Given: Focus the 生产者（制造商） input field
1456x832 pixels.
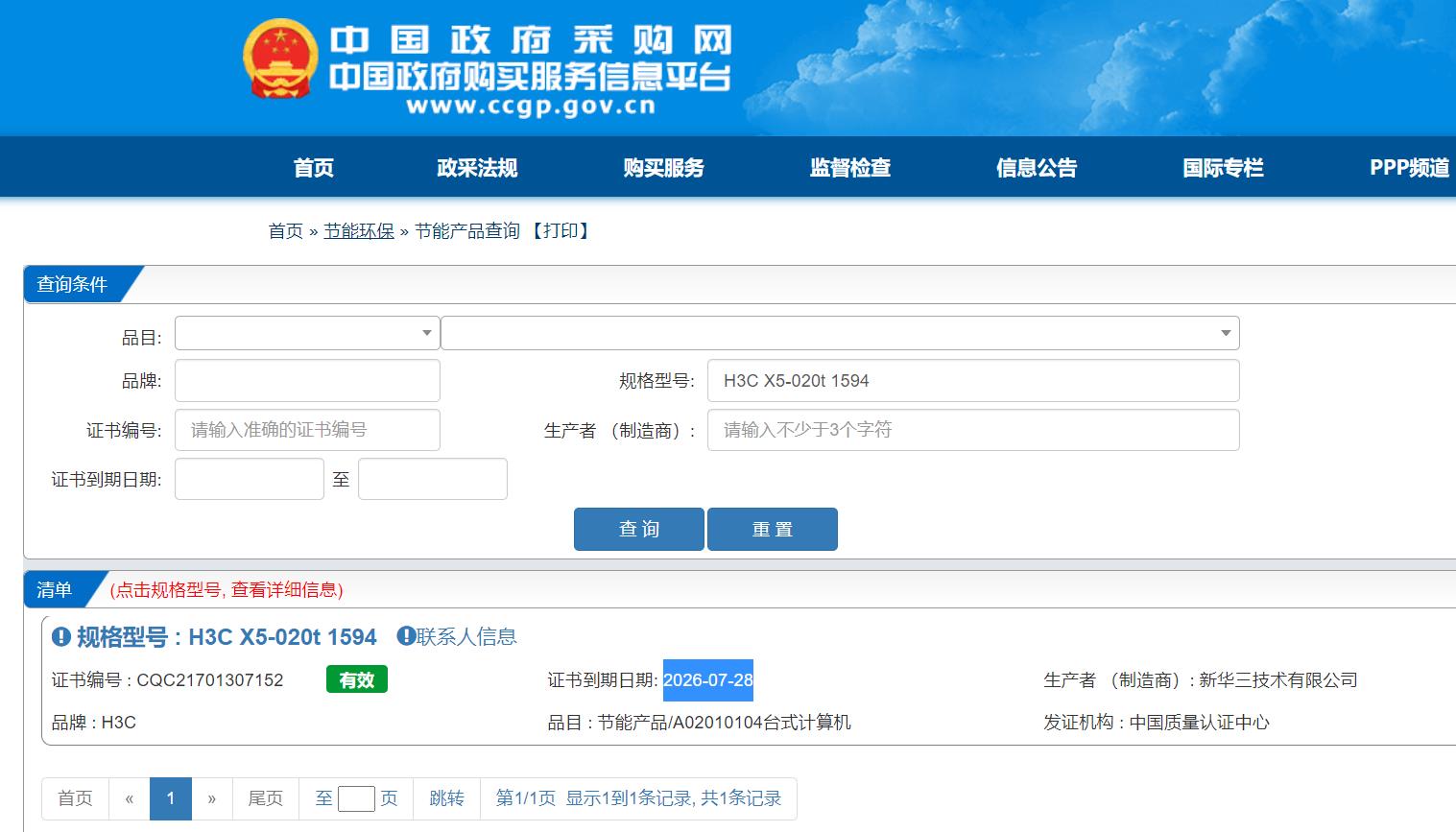Looking at the screenshot, I should pos(973,430).
